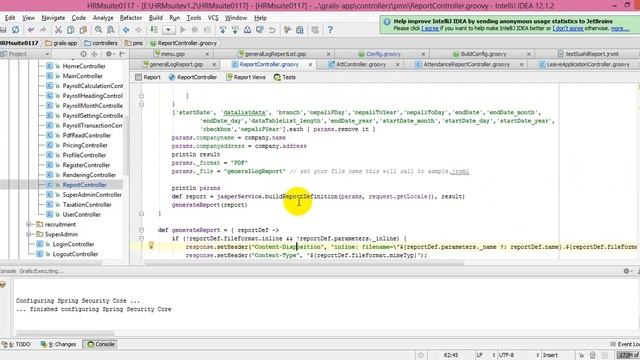
Task: Click the Help question mark icon
Action: pos(330,30)
